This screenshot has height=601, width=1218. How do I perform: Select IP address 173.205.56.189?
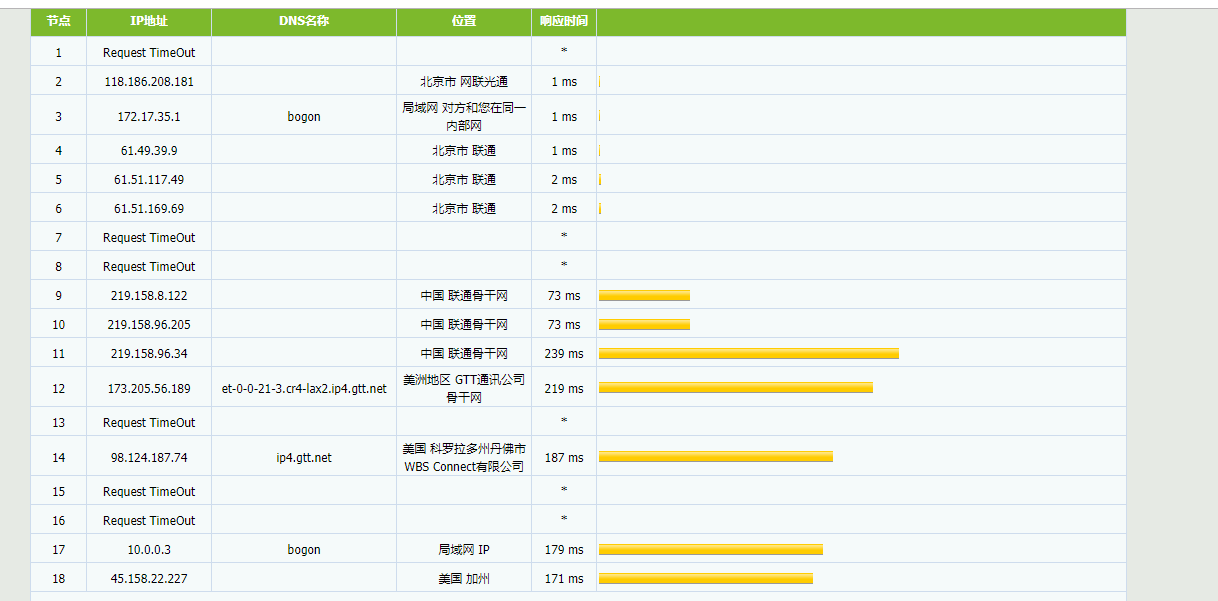click(x=149, y=389)
